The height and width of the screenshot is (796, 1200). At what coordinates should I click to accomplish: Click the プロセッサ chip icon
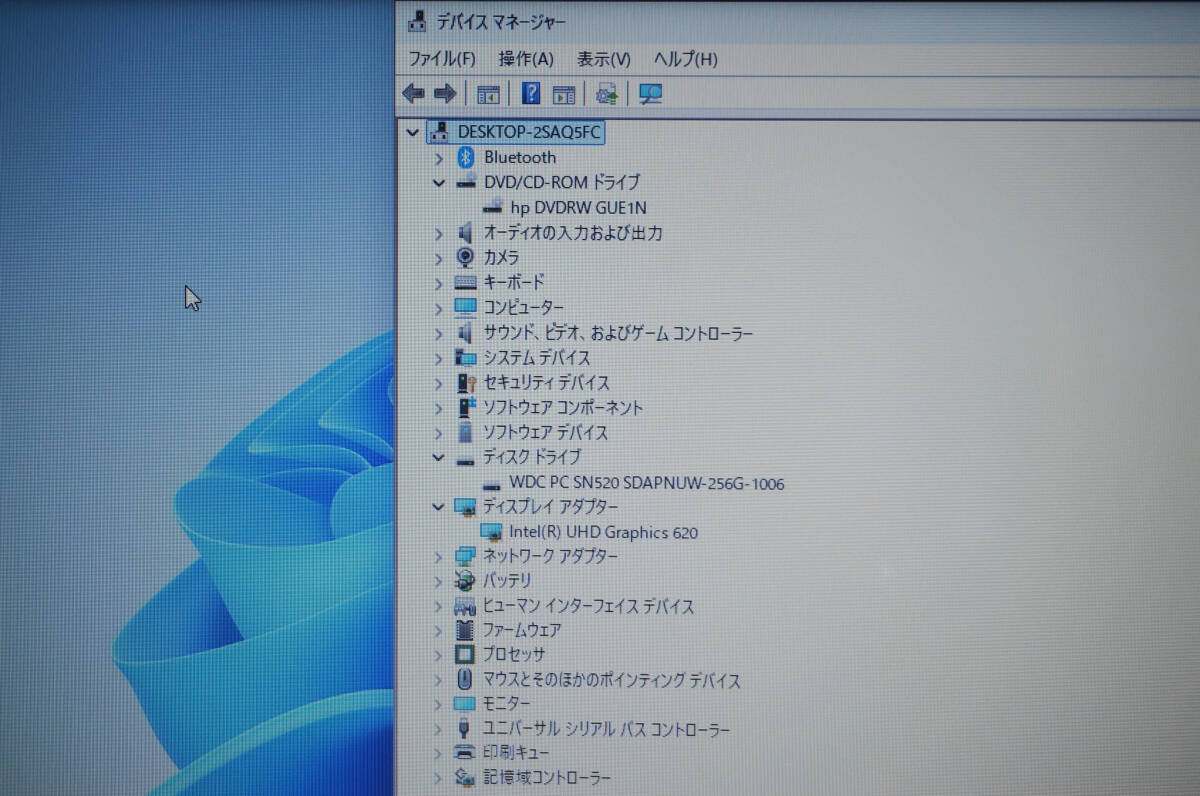point(465,655)
